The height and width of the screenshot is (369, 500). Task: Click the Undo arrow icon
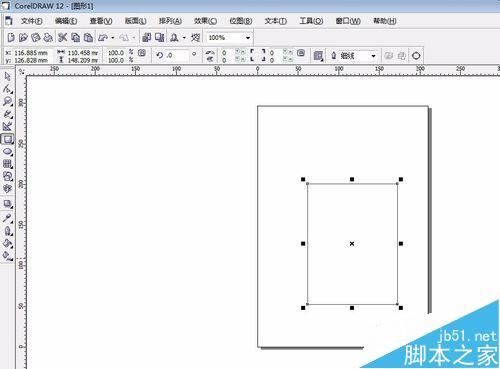103,37
